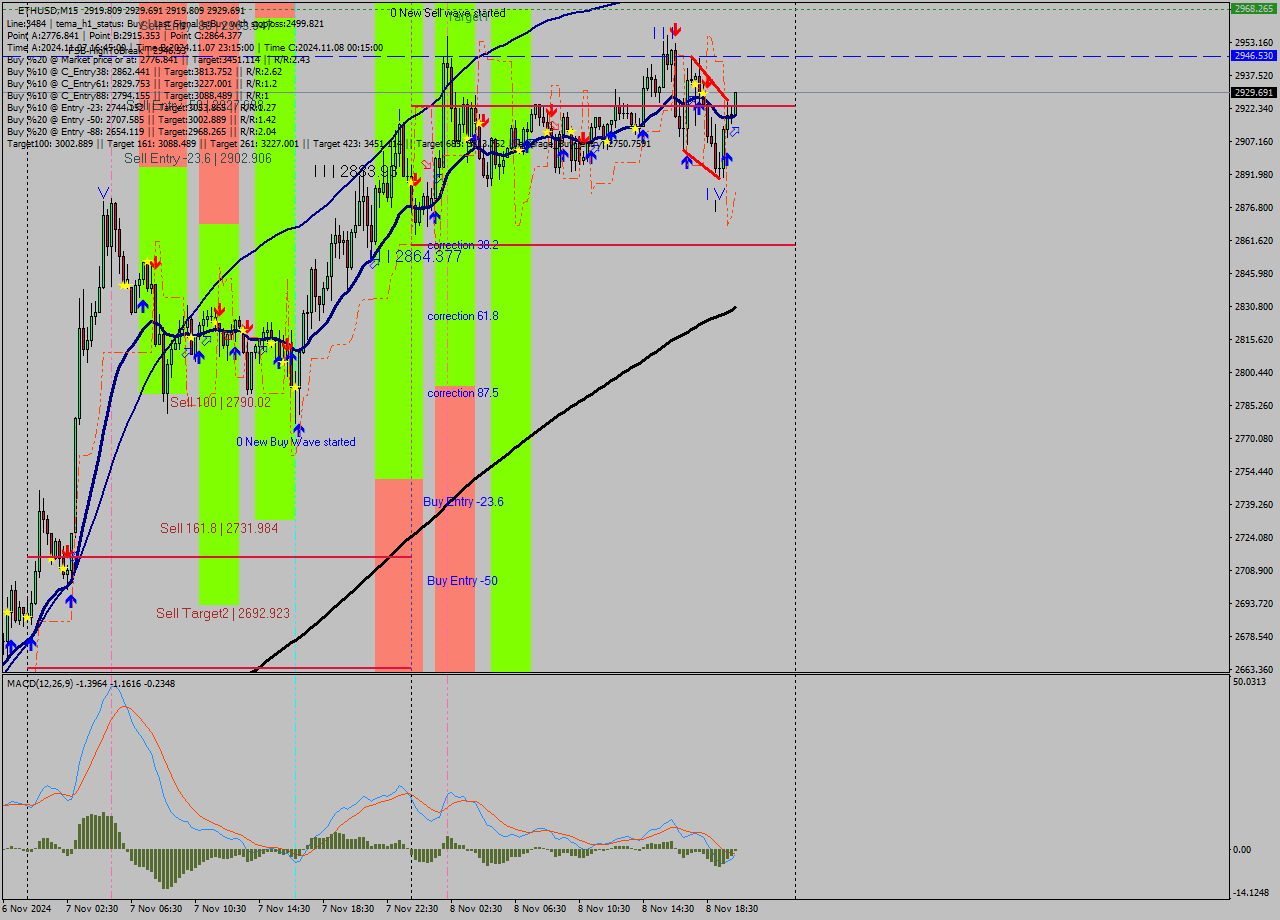The image size is (1280, 920).
Task: Click the 2800.440 price axis value
Action: (x=1253, y=372)
